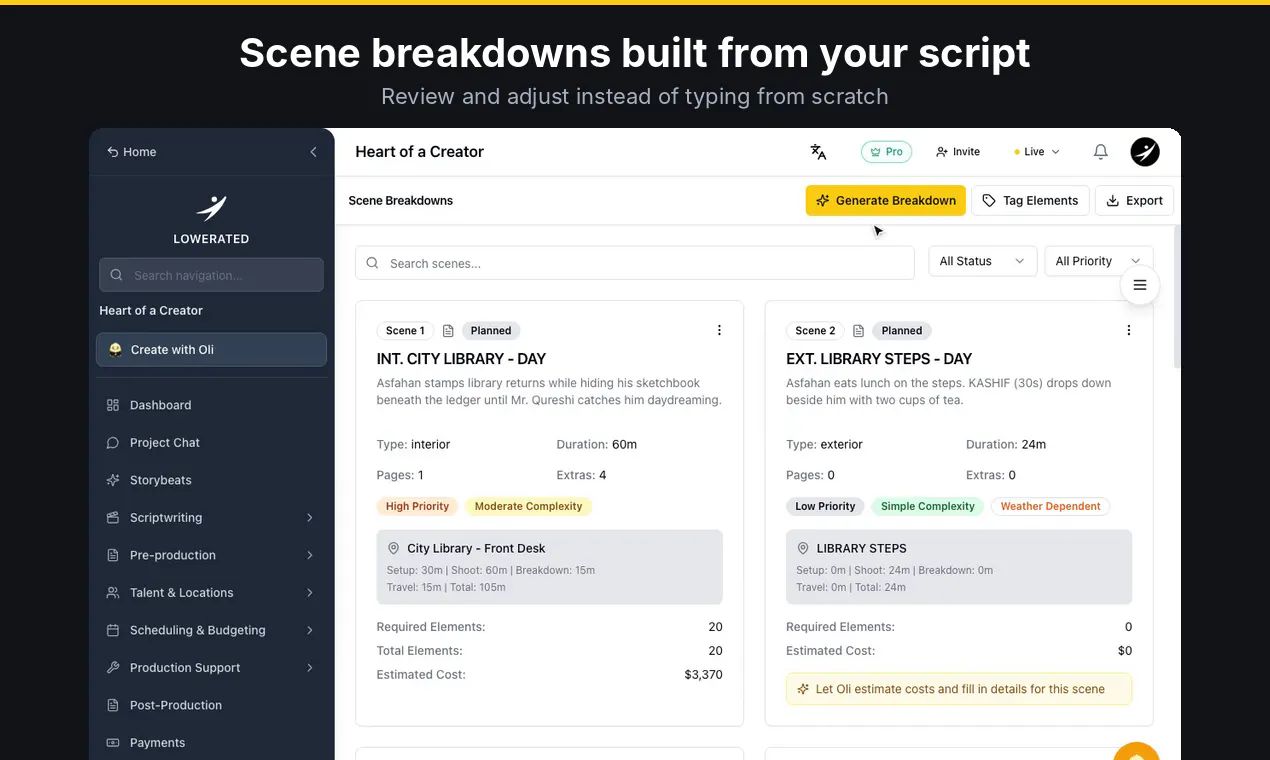The height and width of the screenshot is (760, 1270).
Task: Open the notifications bell
Action: pyautogui.click(x=1100, y=152)
